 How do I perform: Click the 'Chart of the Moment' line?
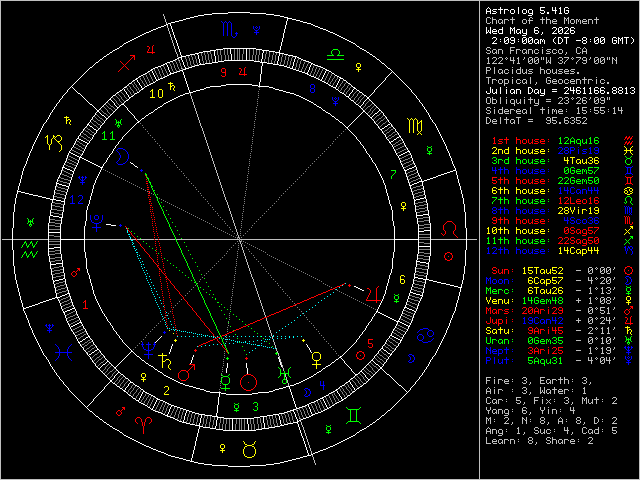coord(542,21)
